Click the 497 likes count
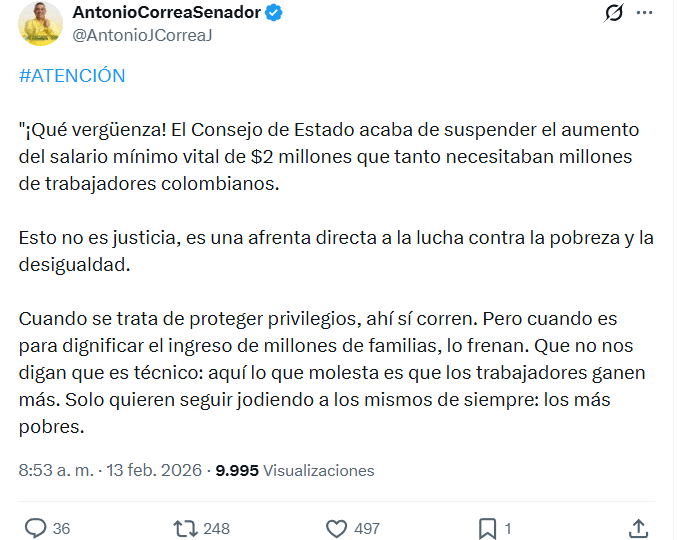This screenshot has height=540, width=678. (x=367, y=528)
